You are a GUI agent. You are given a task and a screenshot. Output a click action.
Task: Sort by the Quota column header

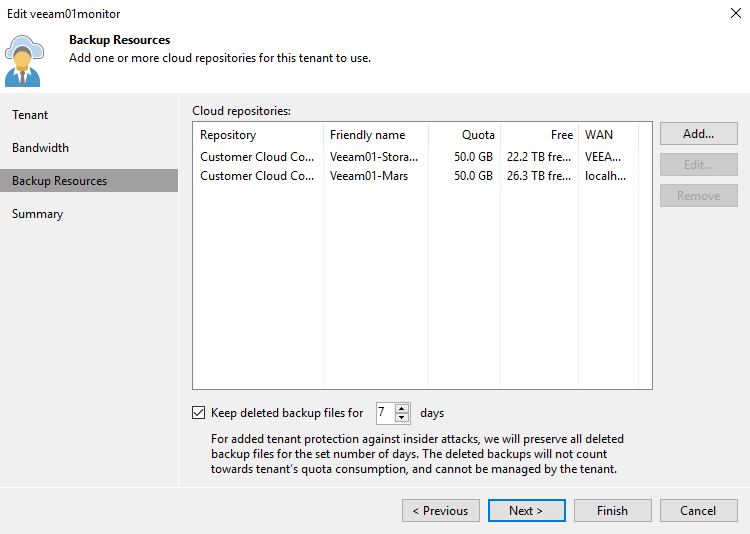pyautogui.click(x=464, y=135)
